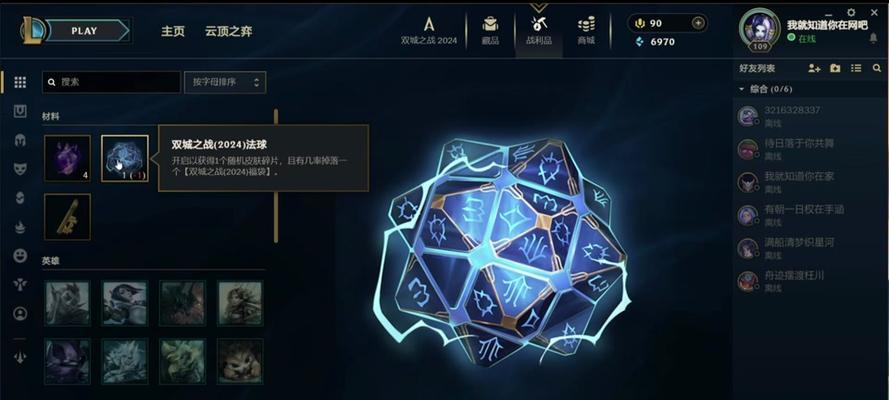
Task: Open the 按字母排序 sort dropdown
Action: click(225, 82)
